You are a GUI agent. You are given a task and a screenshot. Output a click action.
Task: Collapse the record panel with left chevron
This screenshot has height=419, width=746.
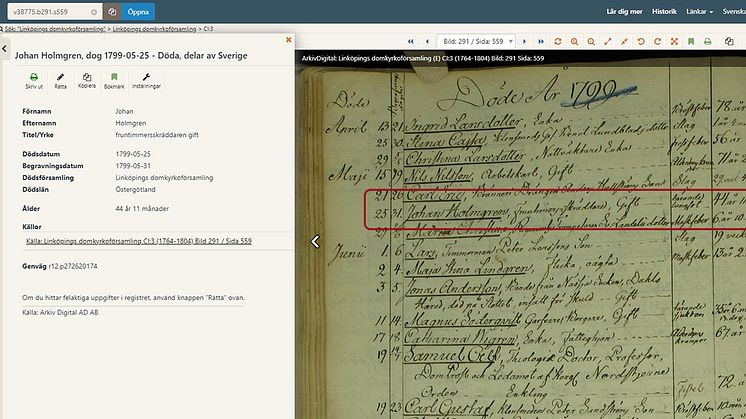4,48
